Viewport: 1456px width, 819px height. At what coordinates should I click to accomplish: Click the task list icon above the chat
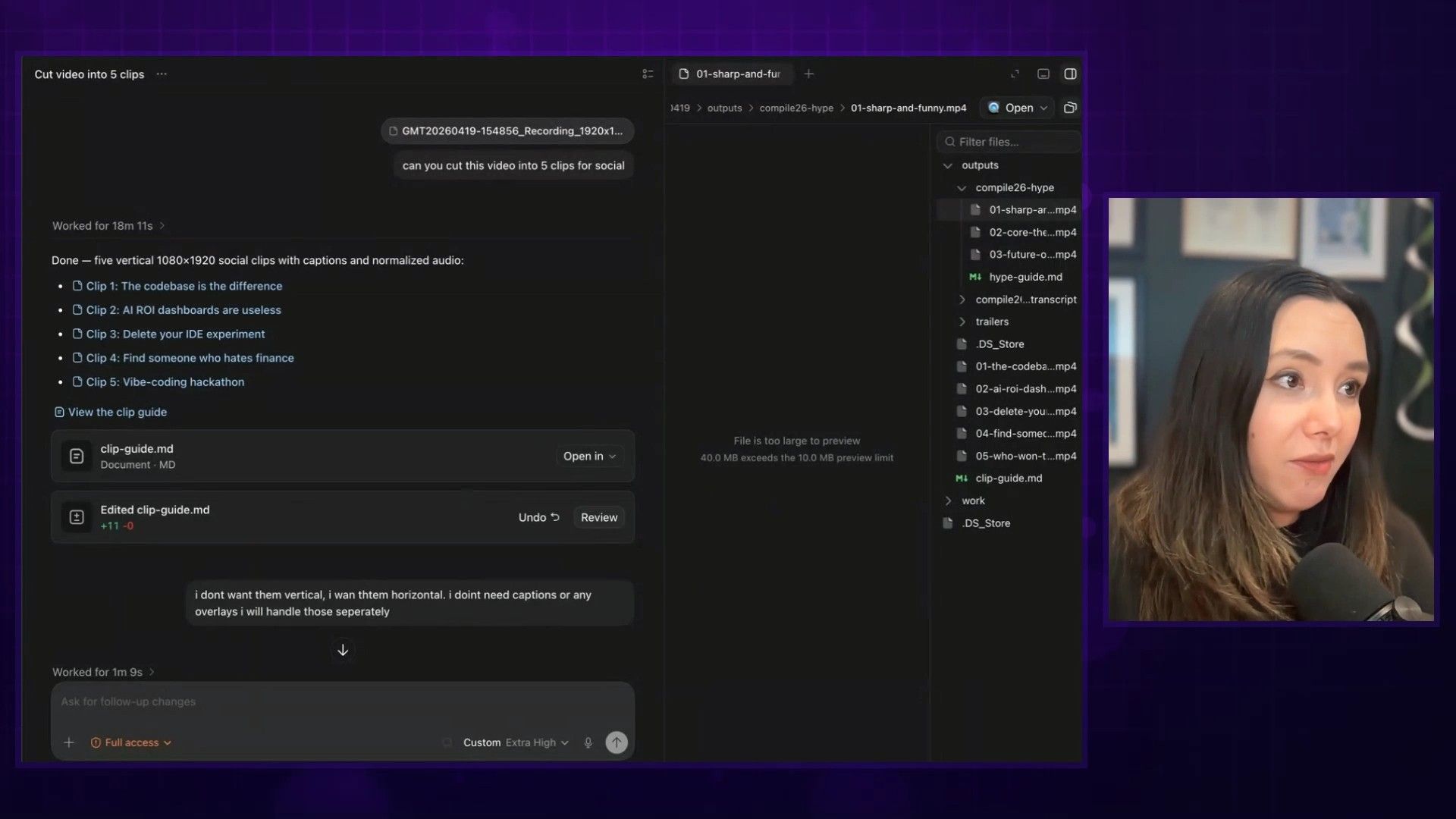coord(648,74)
